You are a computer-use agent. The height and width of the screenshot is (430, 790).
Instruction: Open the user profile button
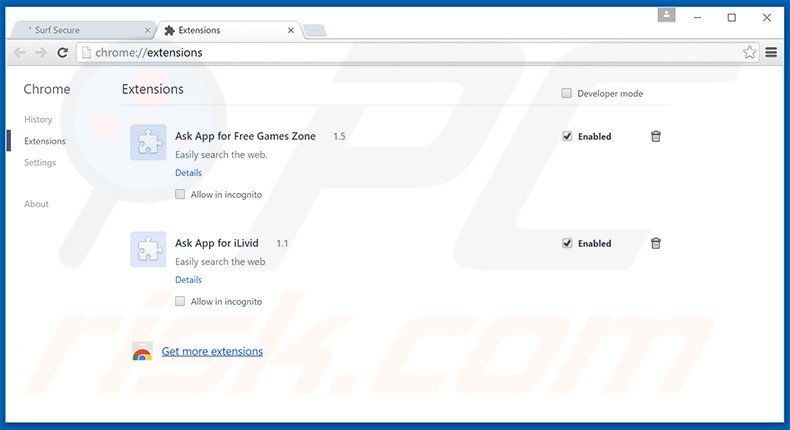coord(666,15)
